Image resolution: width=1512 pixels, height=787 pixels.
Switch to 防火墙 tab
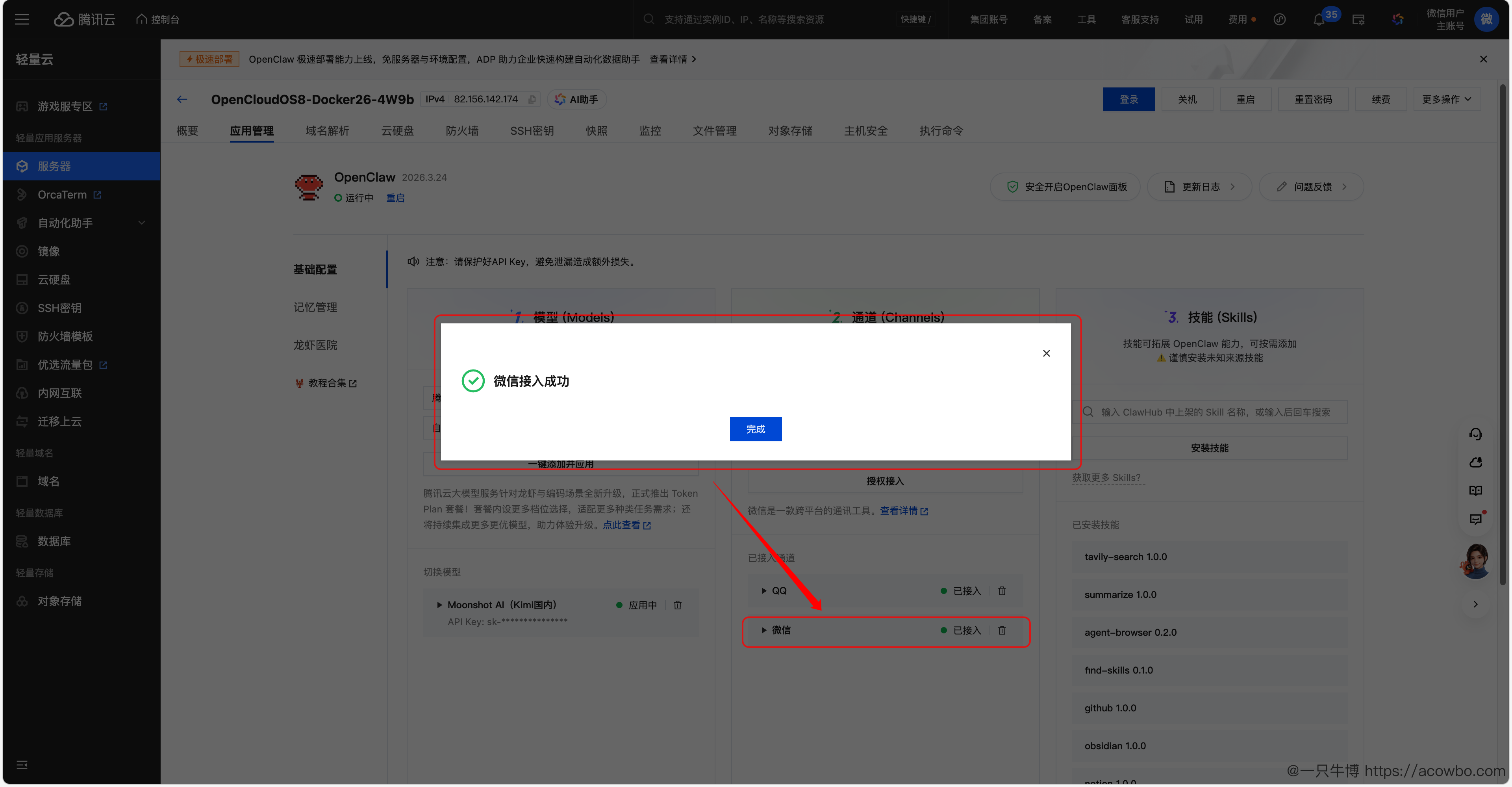(462, 131)
